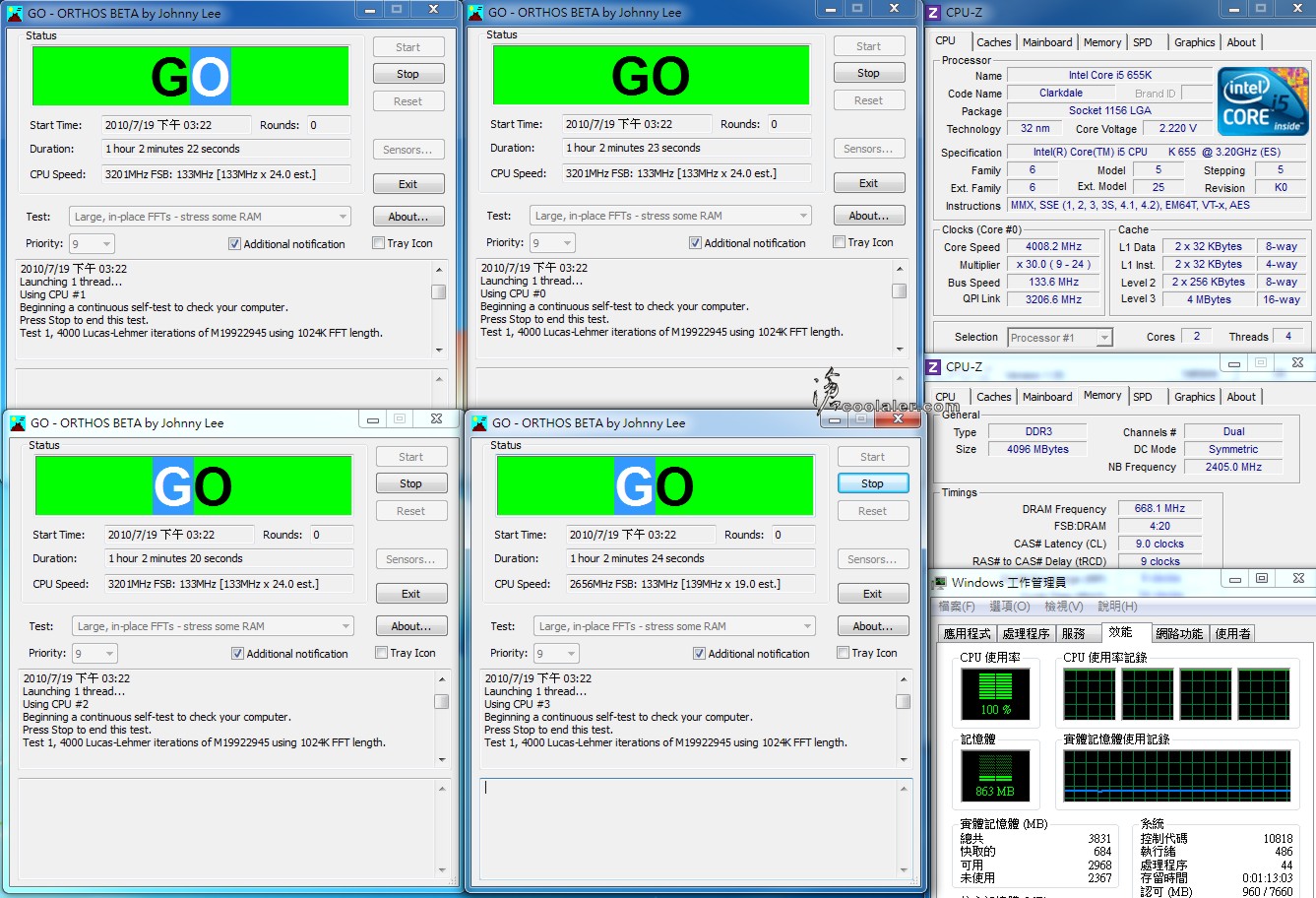Click the CAS# Latency value 9.0 clocks
The width and height of the screenshot is (1316, 898).
[x=1159, y=544]
